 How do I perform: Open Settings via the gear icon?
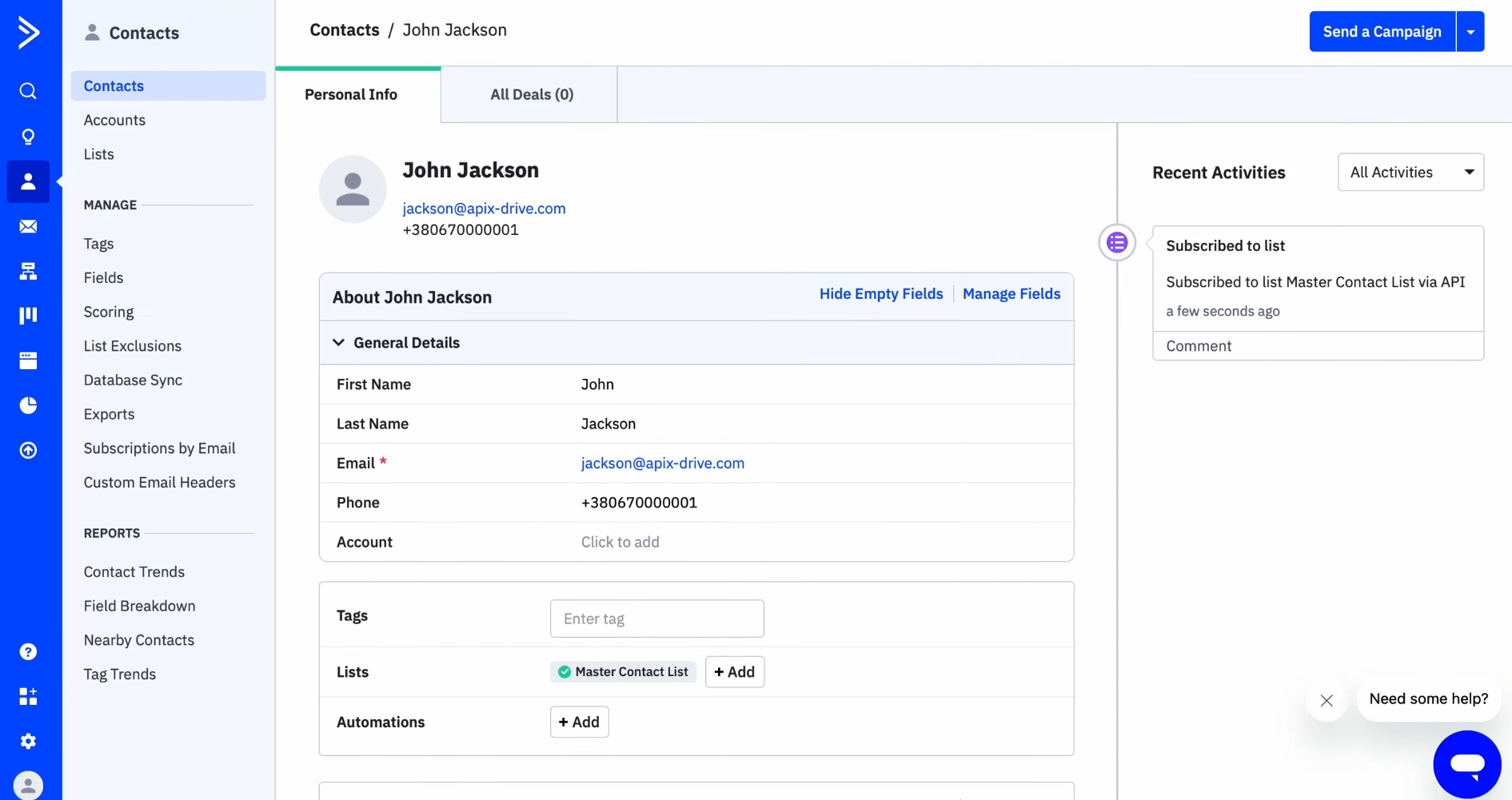(x=28, y=741)
